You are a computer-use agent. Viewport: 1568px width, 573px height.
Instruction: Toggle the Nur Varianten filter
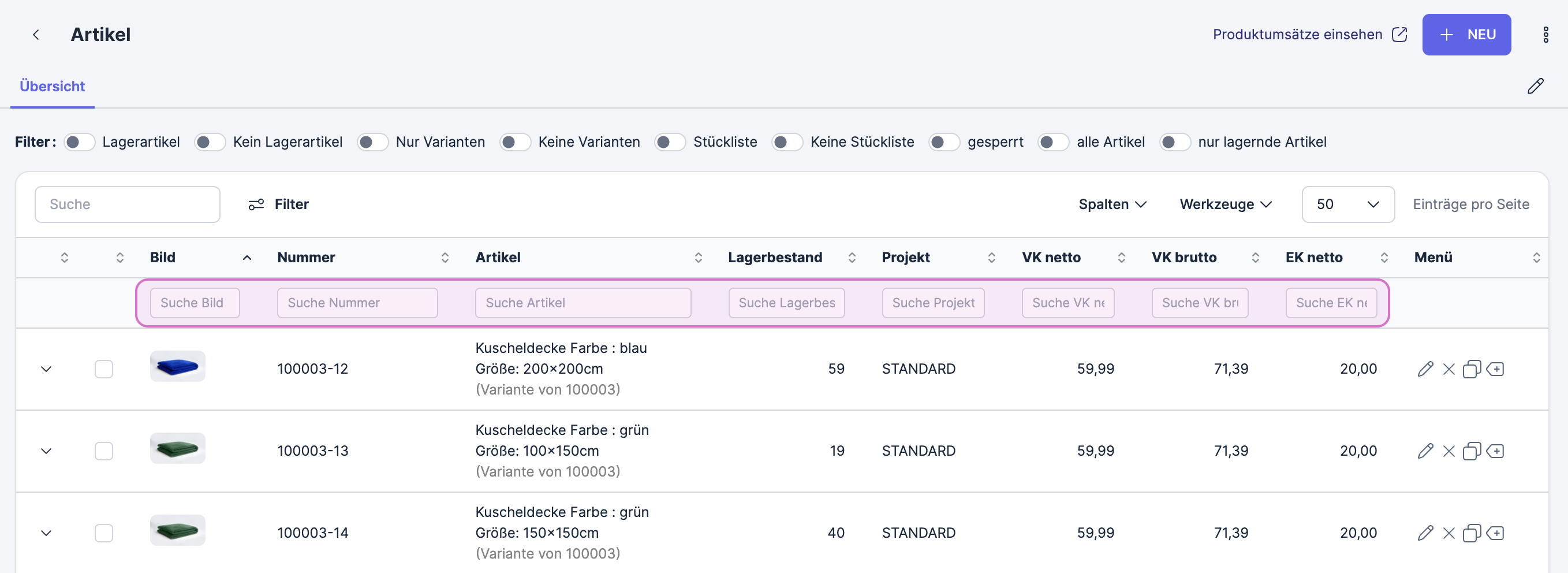pos(372,142)
